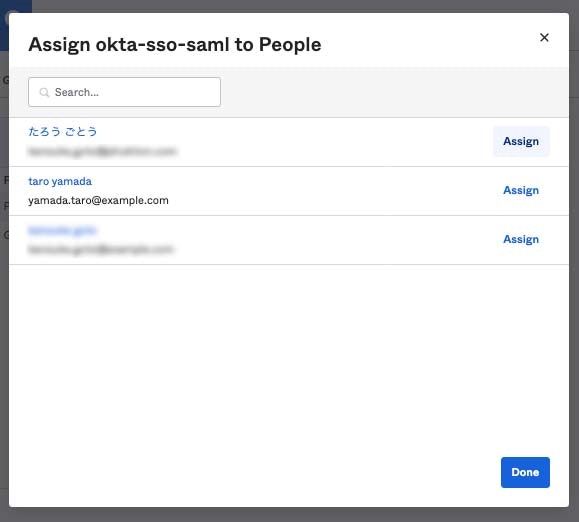Close the Assign to People dialog
Image resolution: width=579 pixels, height=522 pixels.
(544, 37)
